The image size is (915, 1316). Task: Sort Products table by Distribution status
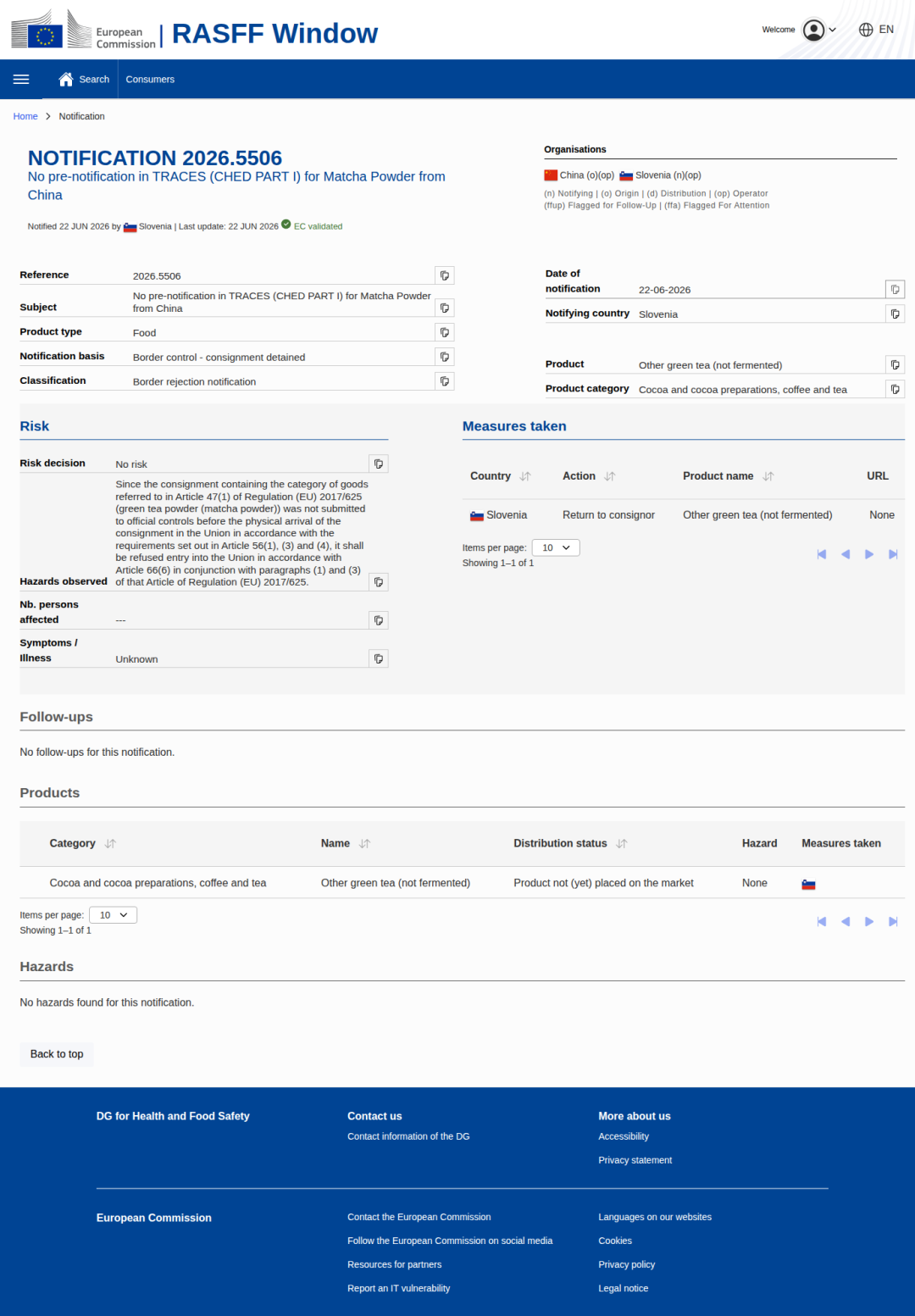622,844
